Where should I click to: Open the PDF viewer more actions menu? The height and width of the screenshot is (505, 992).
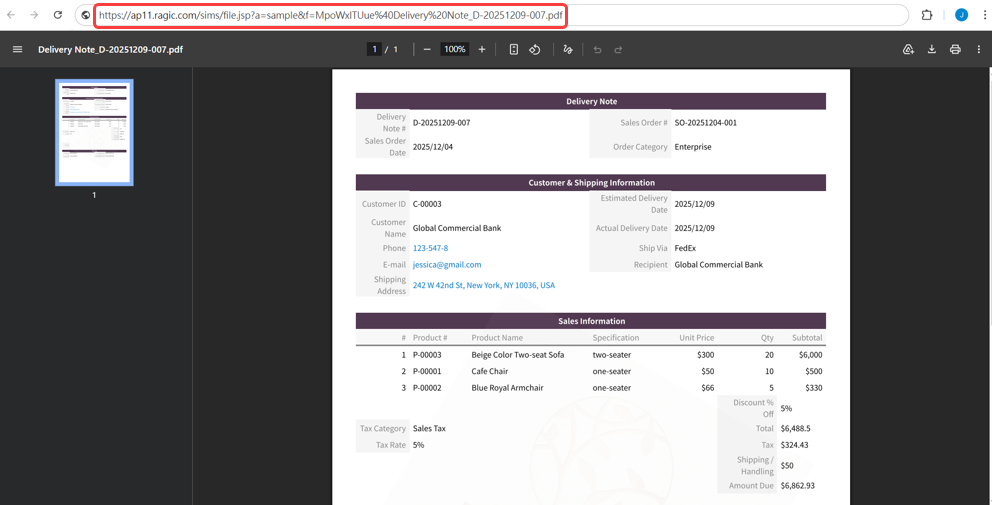(x=979, y=49)
